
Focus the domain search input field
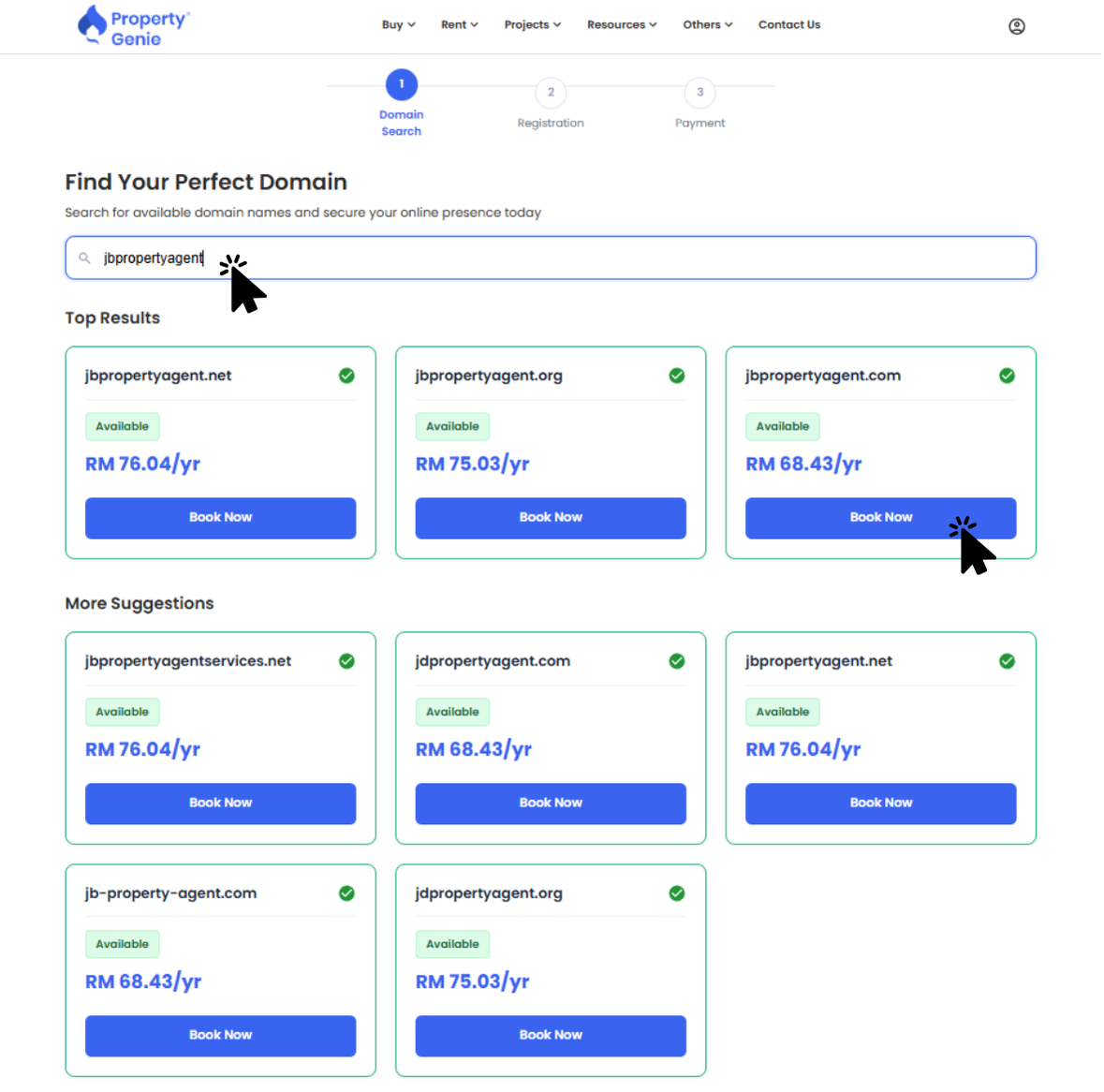(x=562, y=258)
